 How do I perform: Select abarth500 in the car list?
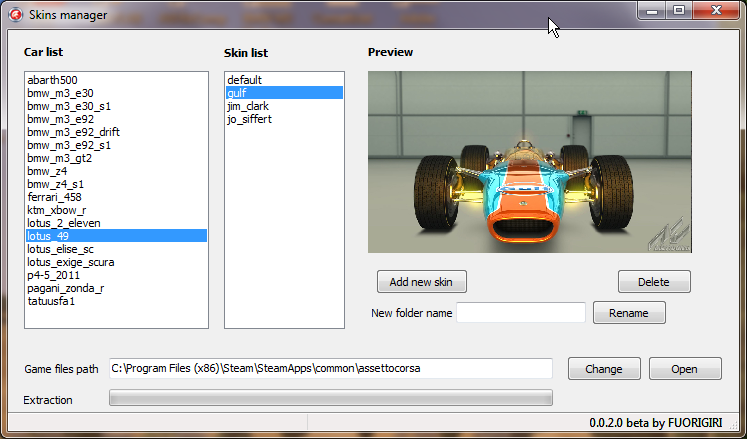pyautogui.click(x=116, y=80)
